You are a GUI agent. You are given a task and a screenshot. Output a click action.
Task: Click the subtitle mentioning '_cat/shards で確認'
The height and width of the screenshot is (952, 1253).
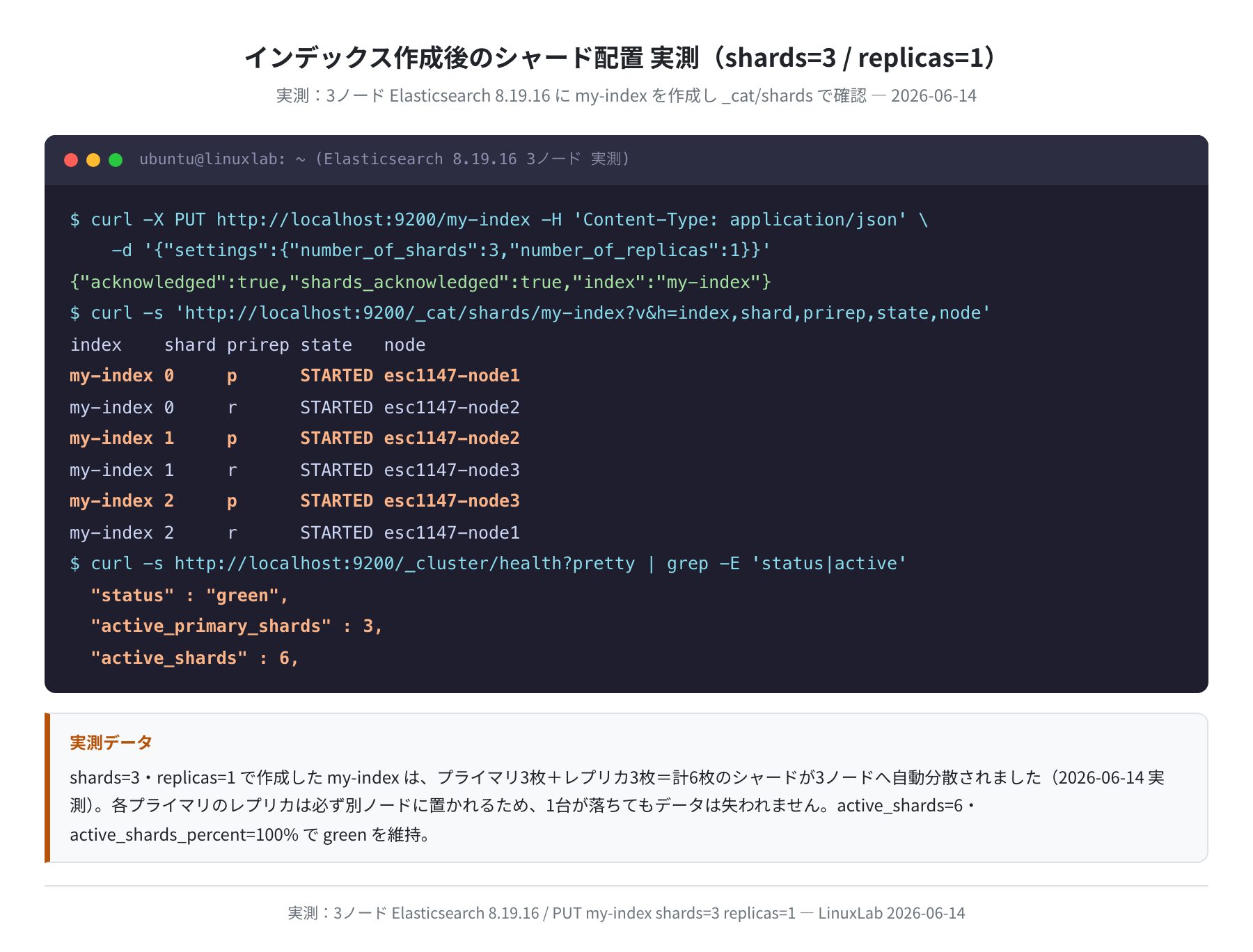coord(626,95)
